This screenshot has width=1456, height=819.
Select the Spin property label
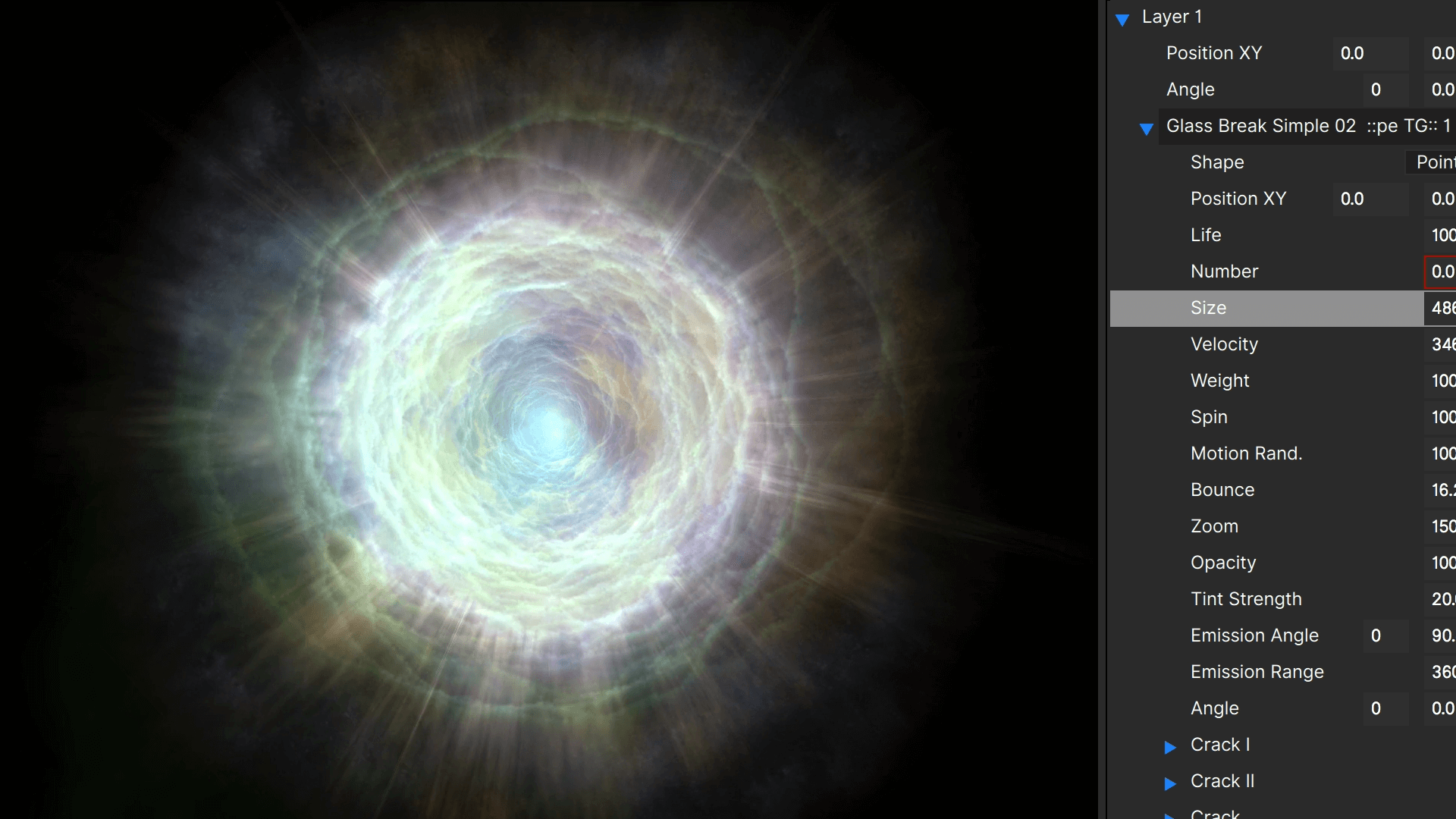[x=1209, y=417]
